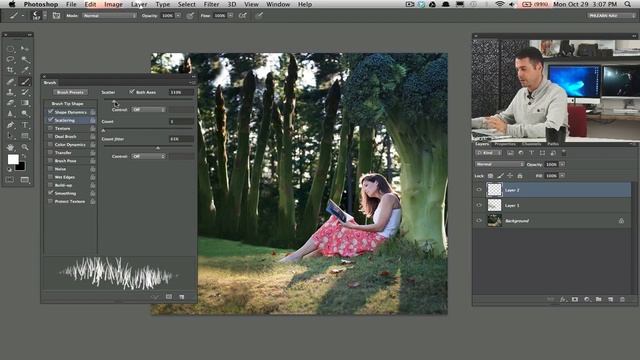This screenshot has height=360, width=640.
Task: Uncheck the Scattering option
Action: (x=51, y=120)
